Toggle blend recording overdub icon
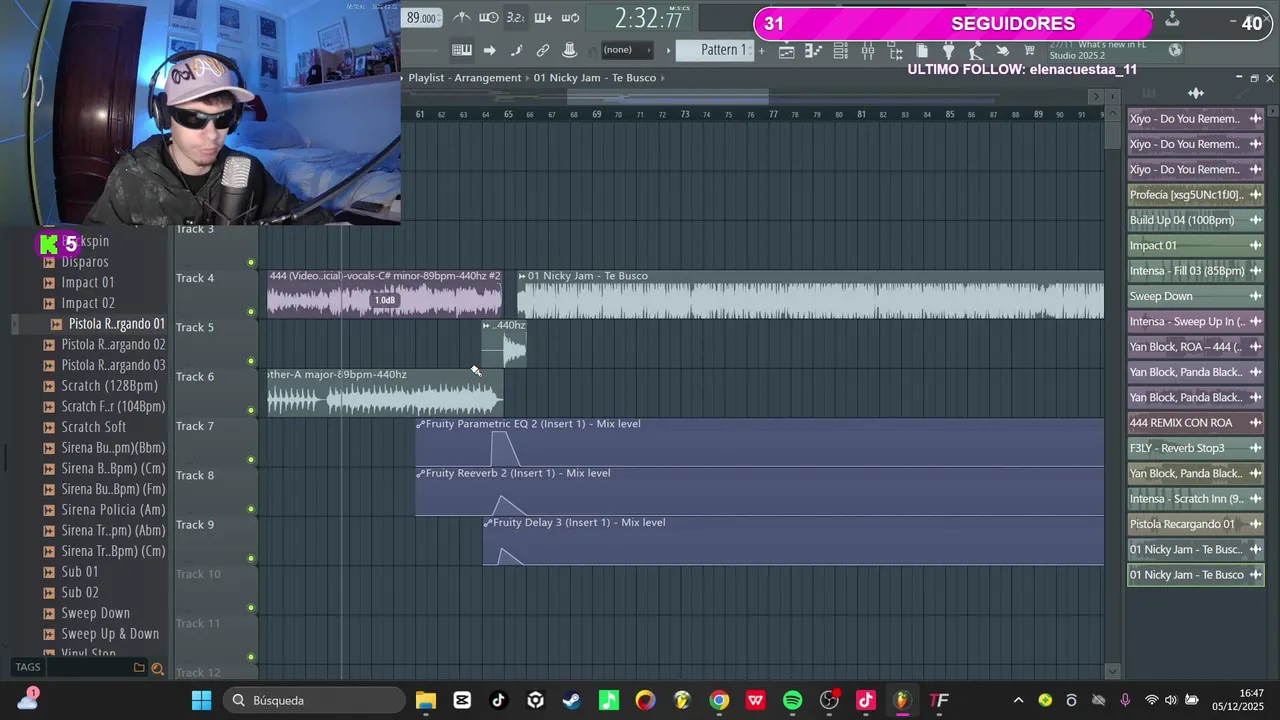Screen dimensions: 1280x720 543,18
